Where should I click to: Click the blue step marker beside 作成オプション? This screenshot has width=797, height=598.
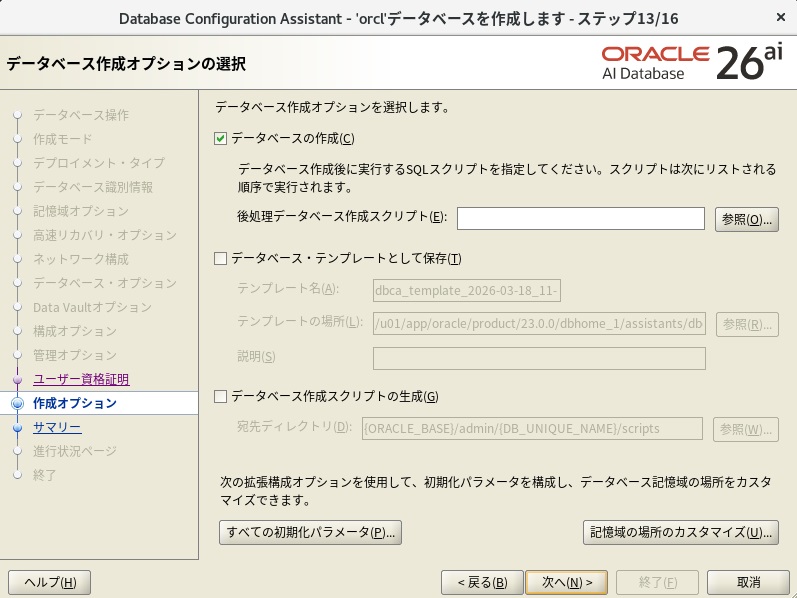18,403
